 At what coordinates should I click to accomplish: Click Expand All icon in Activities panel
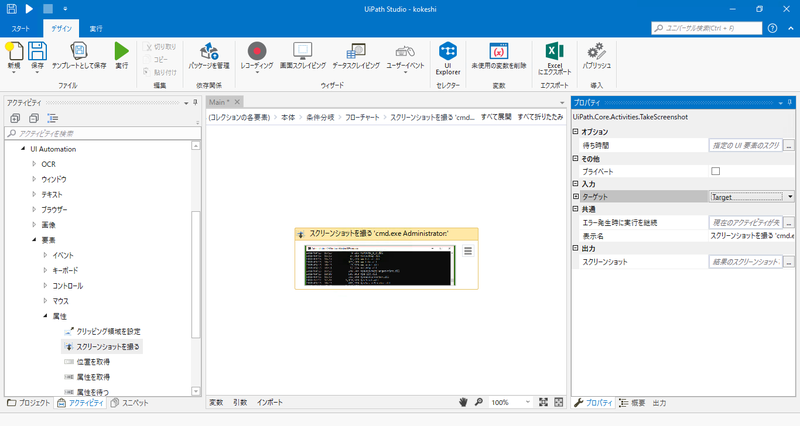(x=15, y=118)
